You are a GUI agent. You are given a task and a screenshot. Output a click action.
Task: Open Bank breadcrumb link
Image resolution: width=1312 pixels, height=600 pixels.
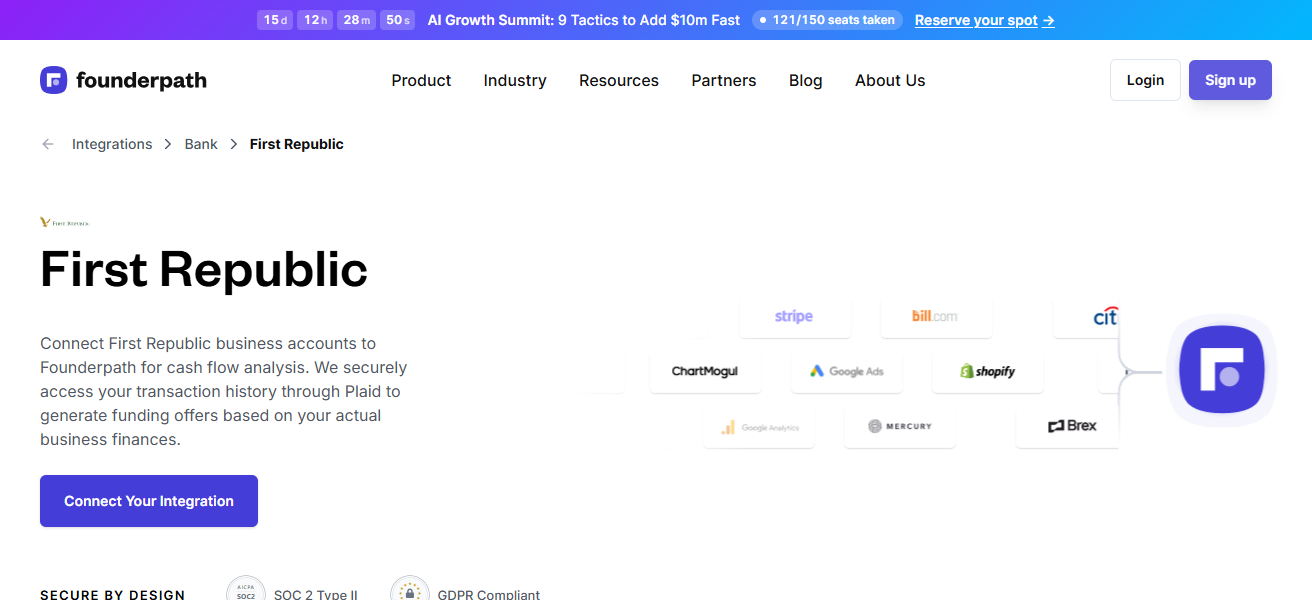[201, 144]
